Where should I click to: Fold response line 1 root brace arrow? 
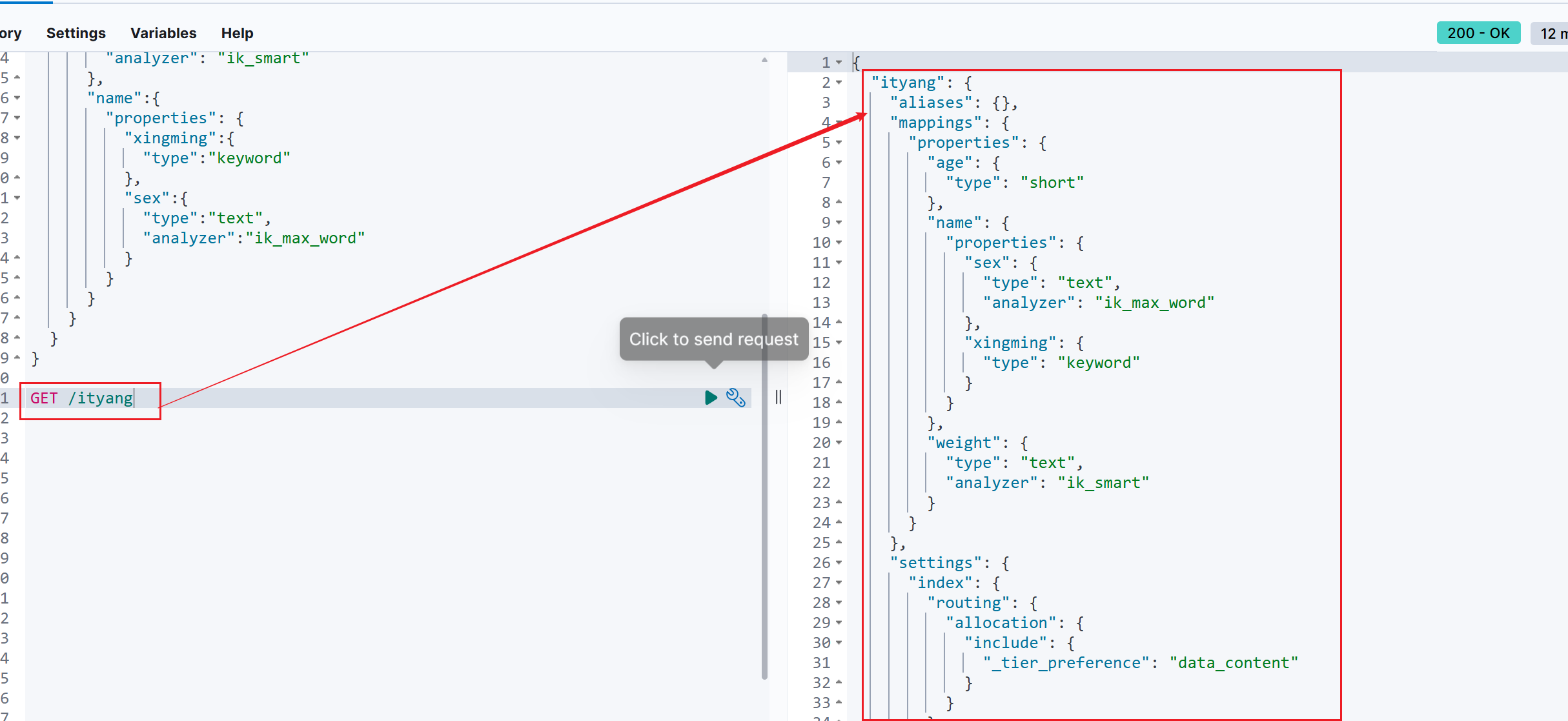tap(839, 63)
